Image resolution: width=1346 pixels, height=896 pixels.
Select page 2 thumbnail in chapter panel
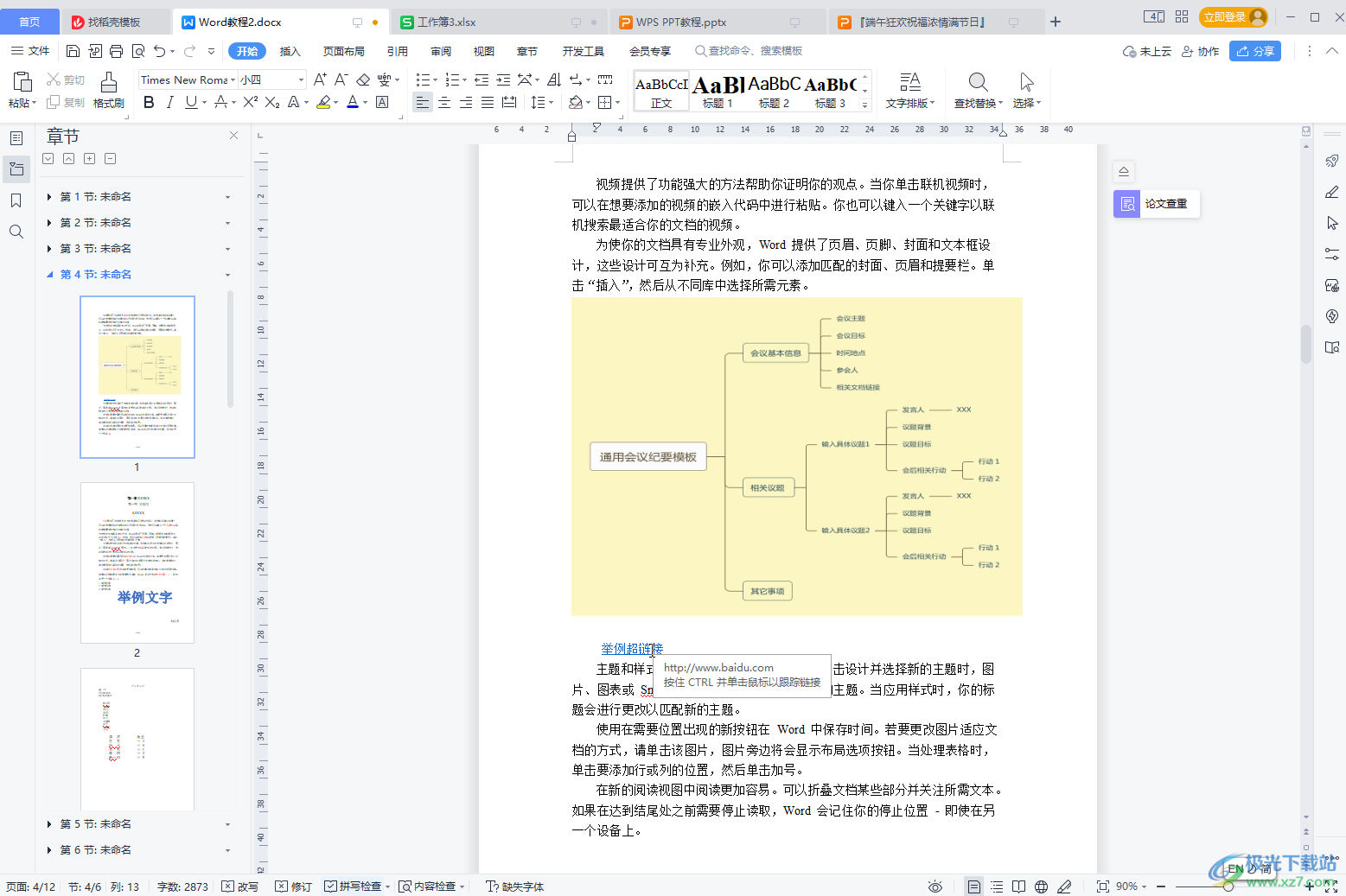click(x=137, y=562)
